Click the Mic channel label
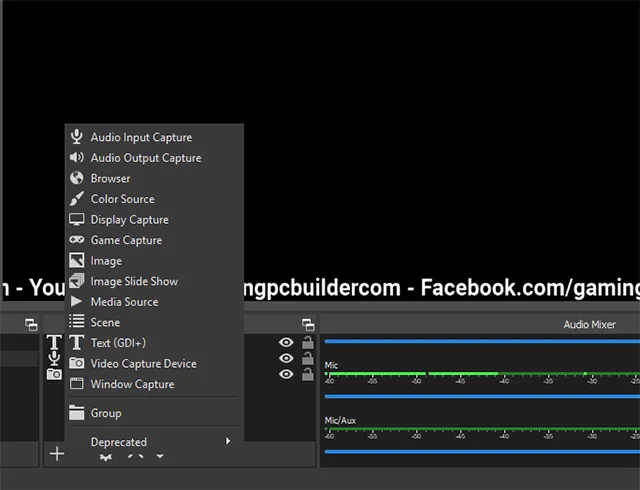640x490 pixels. point(331,365)
